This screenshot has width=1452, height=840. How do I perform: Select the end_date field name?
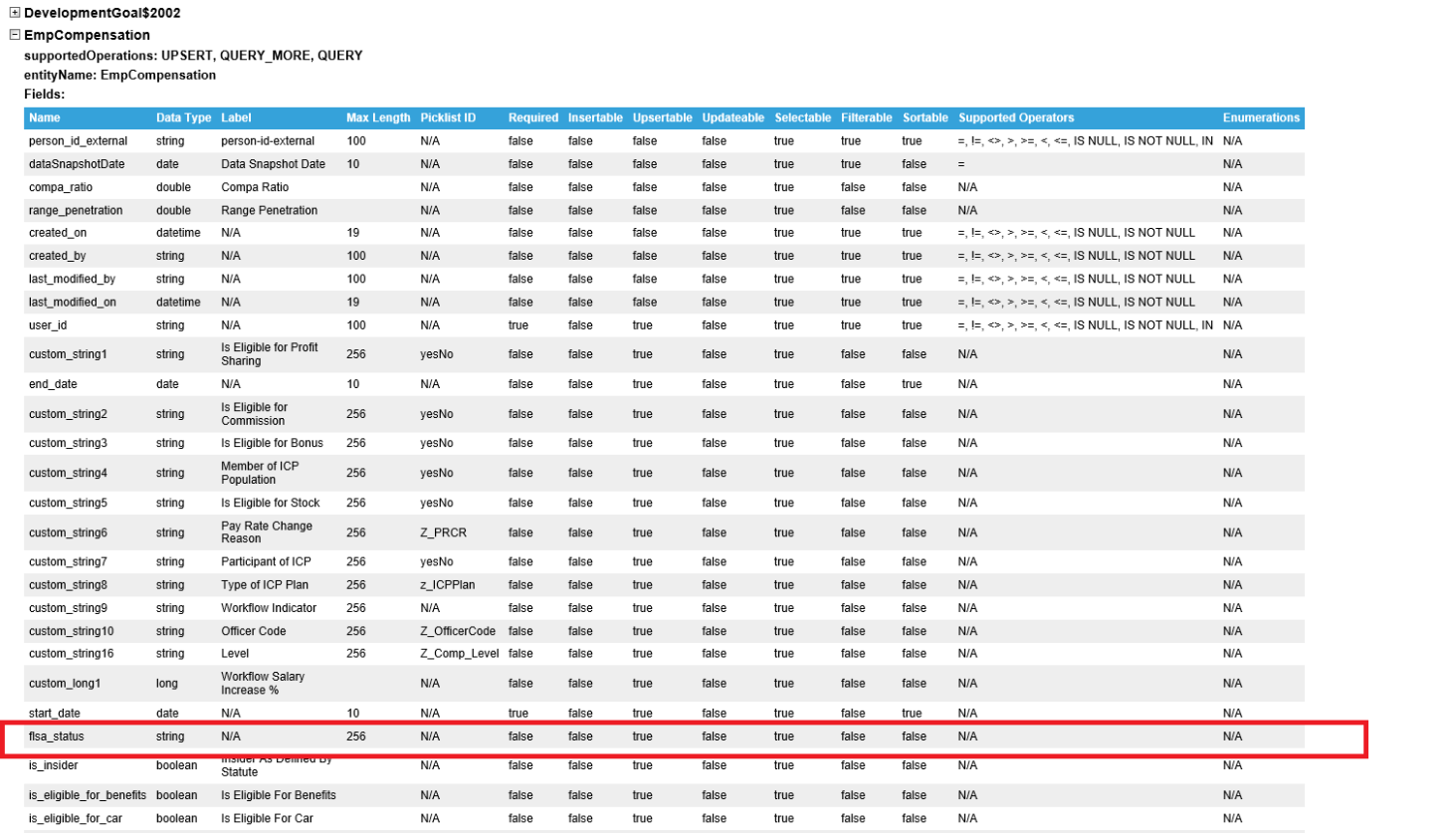[53, 384]
